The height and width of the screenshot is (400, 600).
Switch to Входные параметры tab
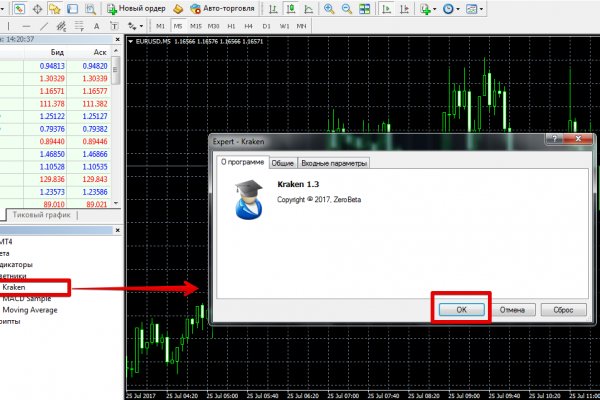(x=333, y=163)
